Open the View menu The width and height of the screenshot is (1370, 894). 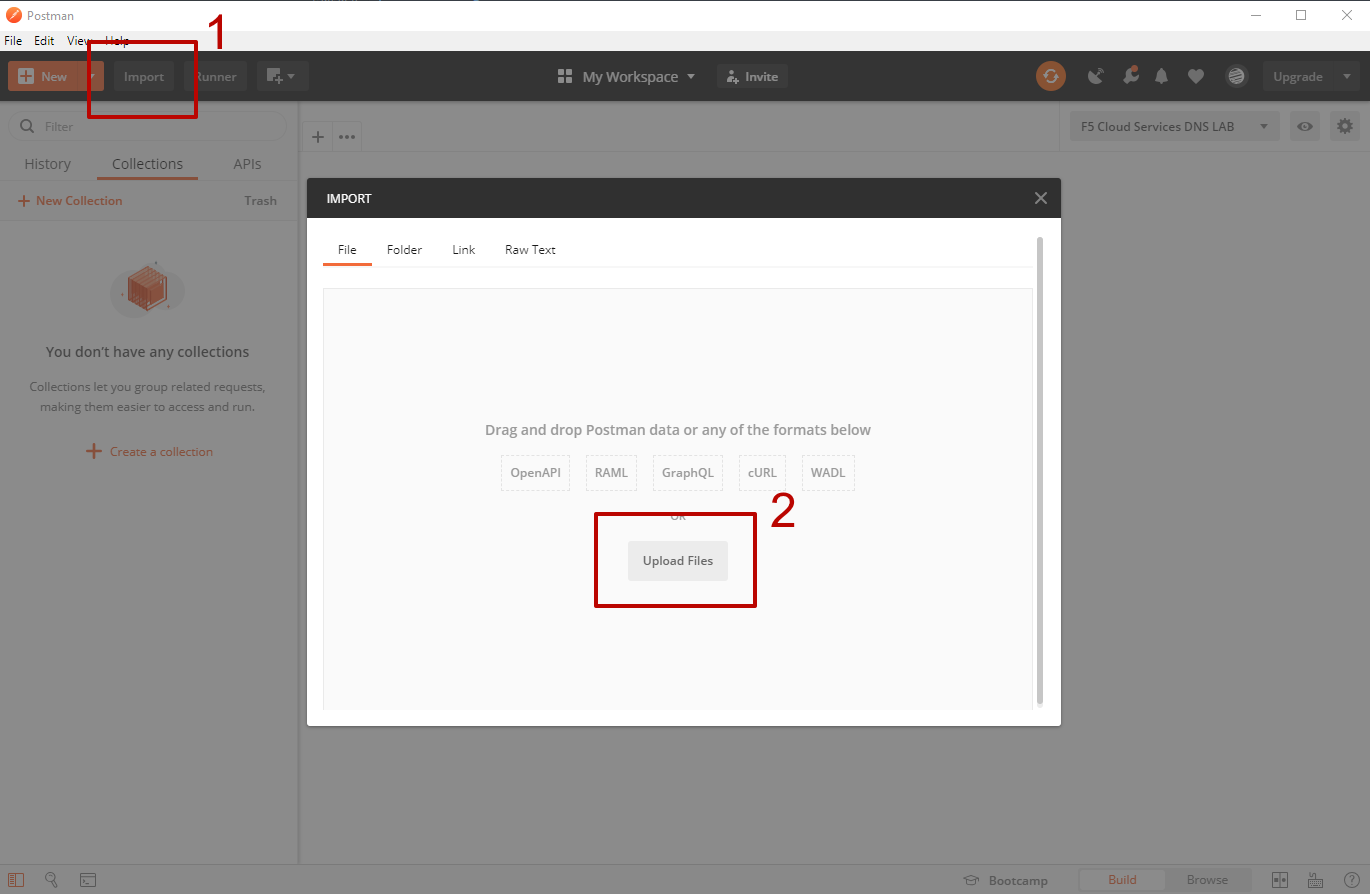pyautogui.click(x=79, y=41)
